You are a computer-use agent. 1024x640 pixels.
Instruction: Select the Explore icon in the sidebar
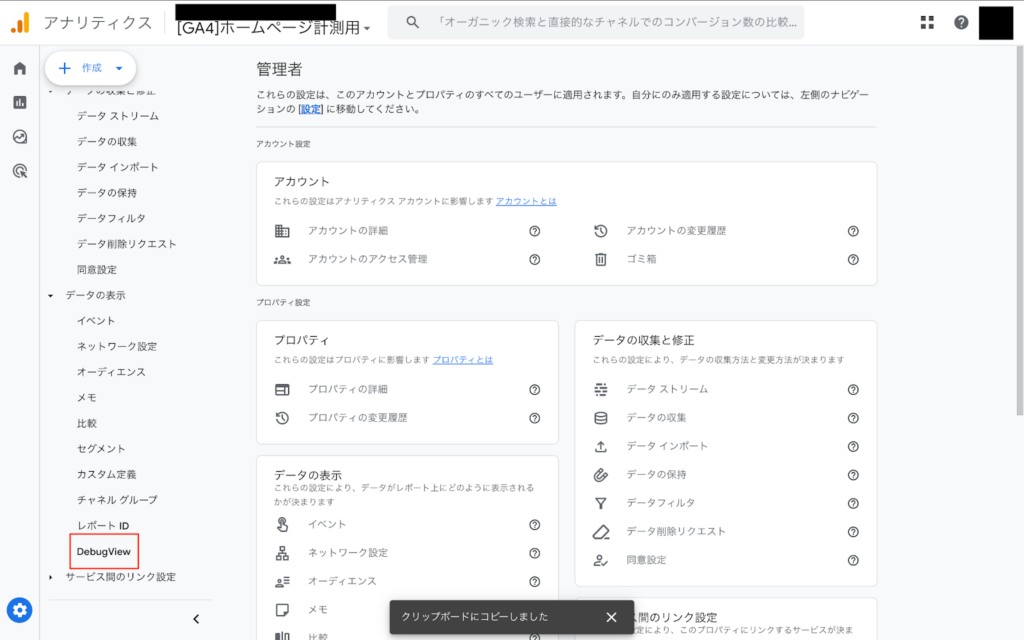pyautogui.click(x=18, y=137)
